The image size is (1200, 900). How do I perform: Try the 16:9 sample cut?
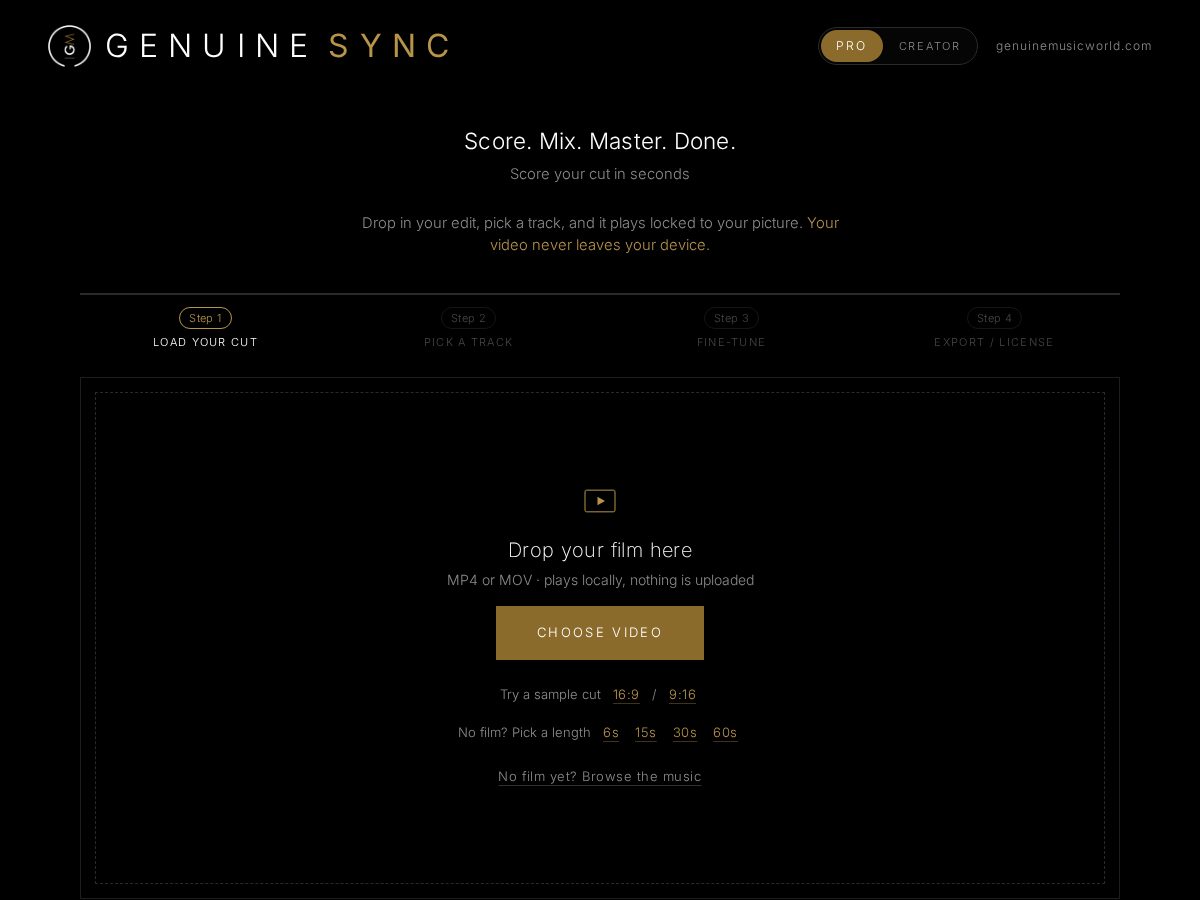626,695
